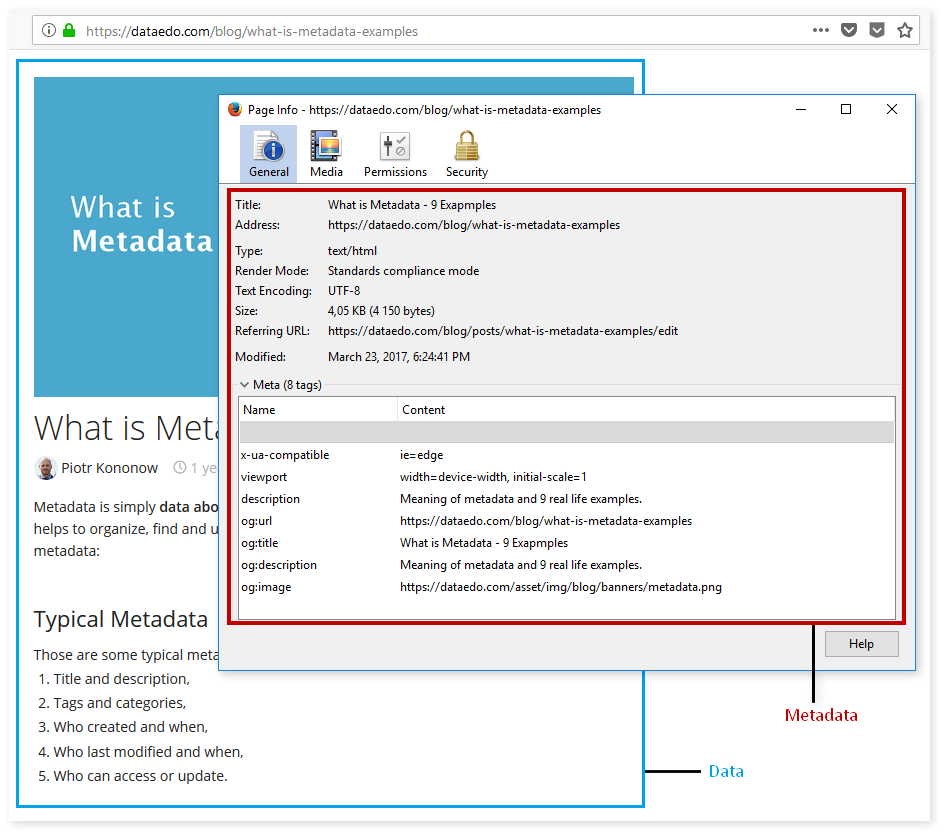This screenshot has height=834, width=945.
Task: Maximize the Page Info window
Action: [x=846, y=110]
